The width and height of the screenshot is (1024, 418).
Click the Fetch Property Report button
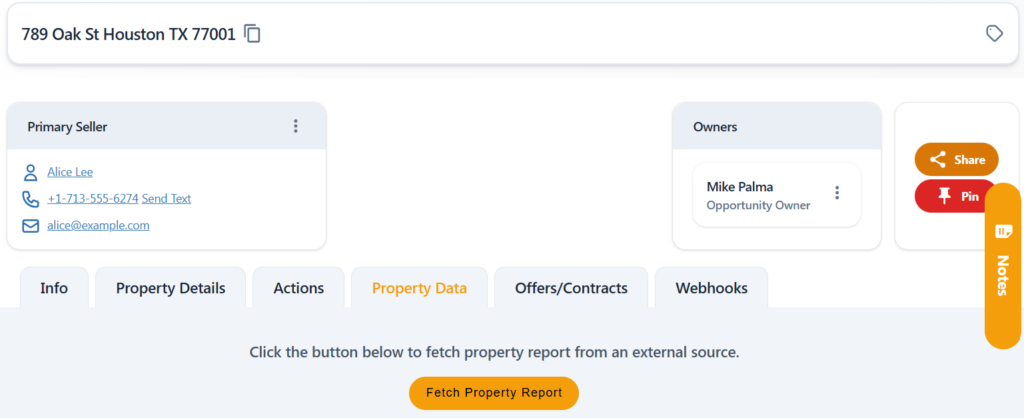[x=494, y=393]
